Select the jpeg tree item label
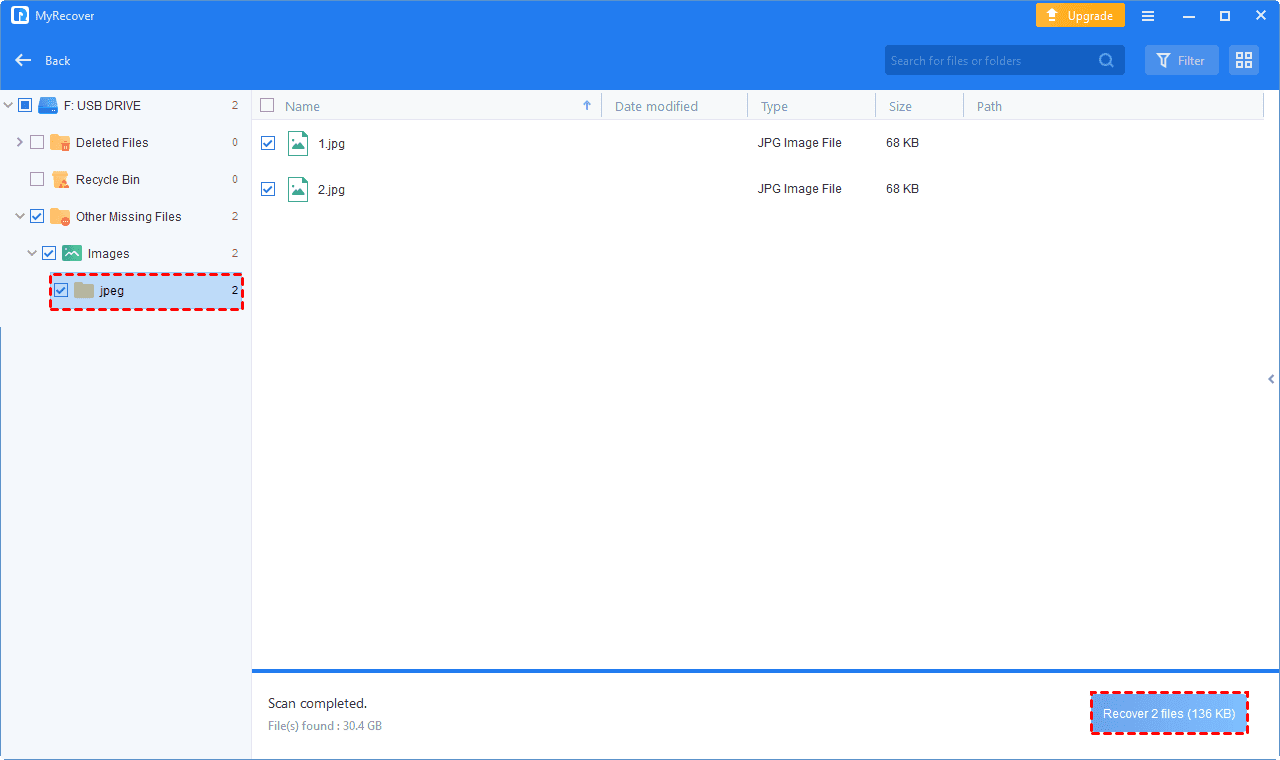1280x760 pixels. (112, 291)
